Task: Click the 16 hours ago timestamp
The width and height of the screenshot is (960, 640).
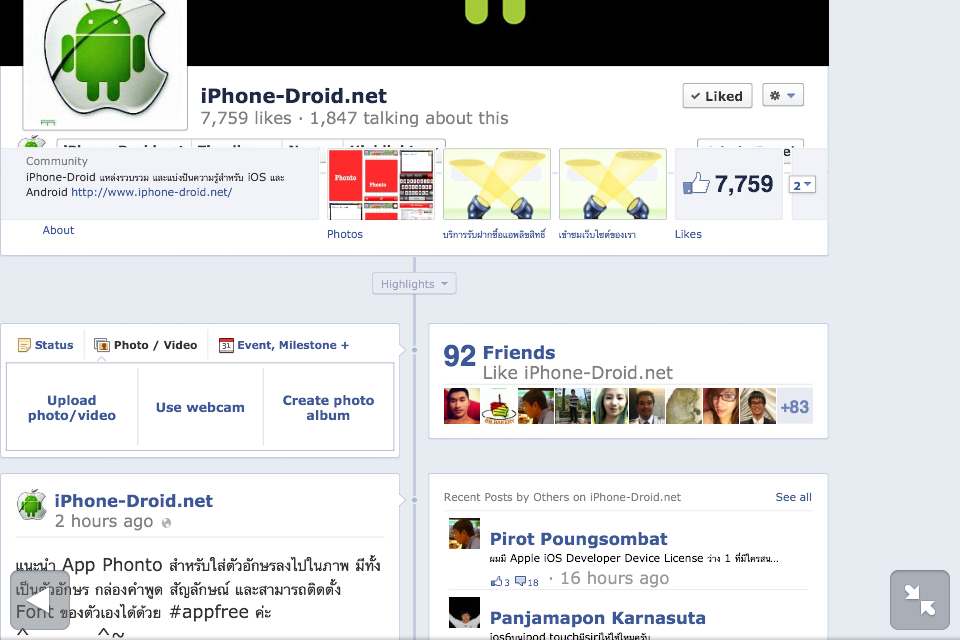Action: pos(614,578)
